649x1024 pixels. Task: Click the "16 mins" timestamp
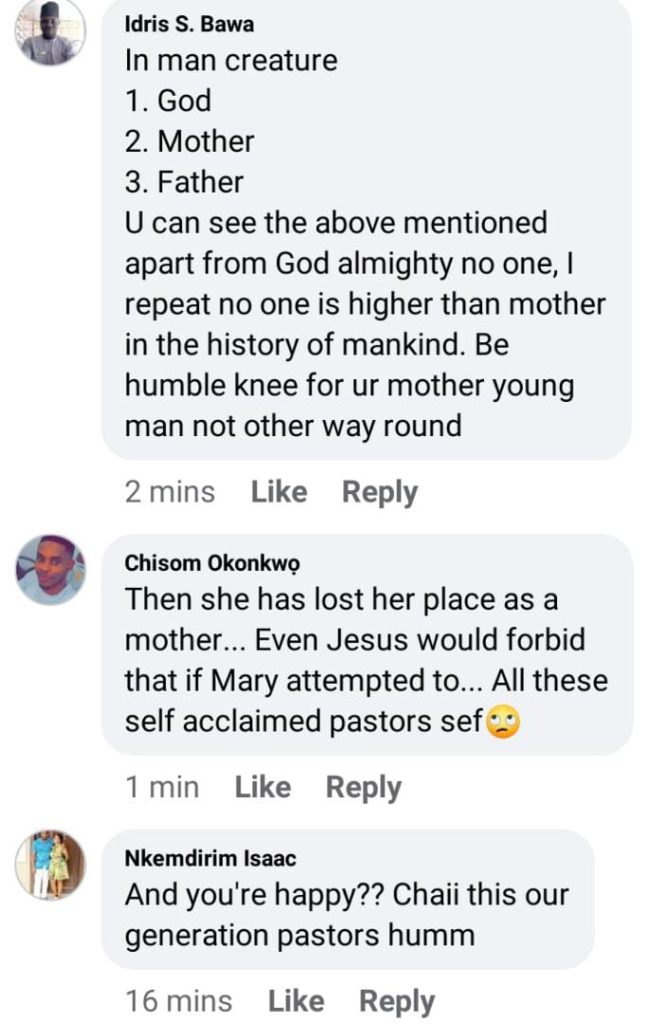click(179, 1001)
